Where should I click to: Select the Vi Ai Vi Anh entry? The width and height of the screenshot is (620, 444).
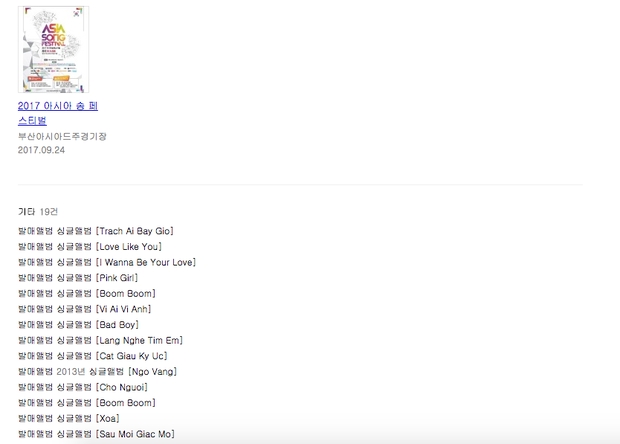(85, 309)
